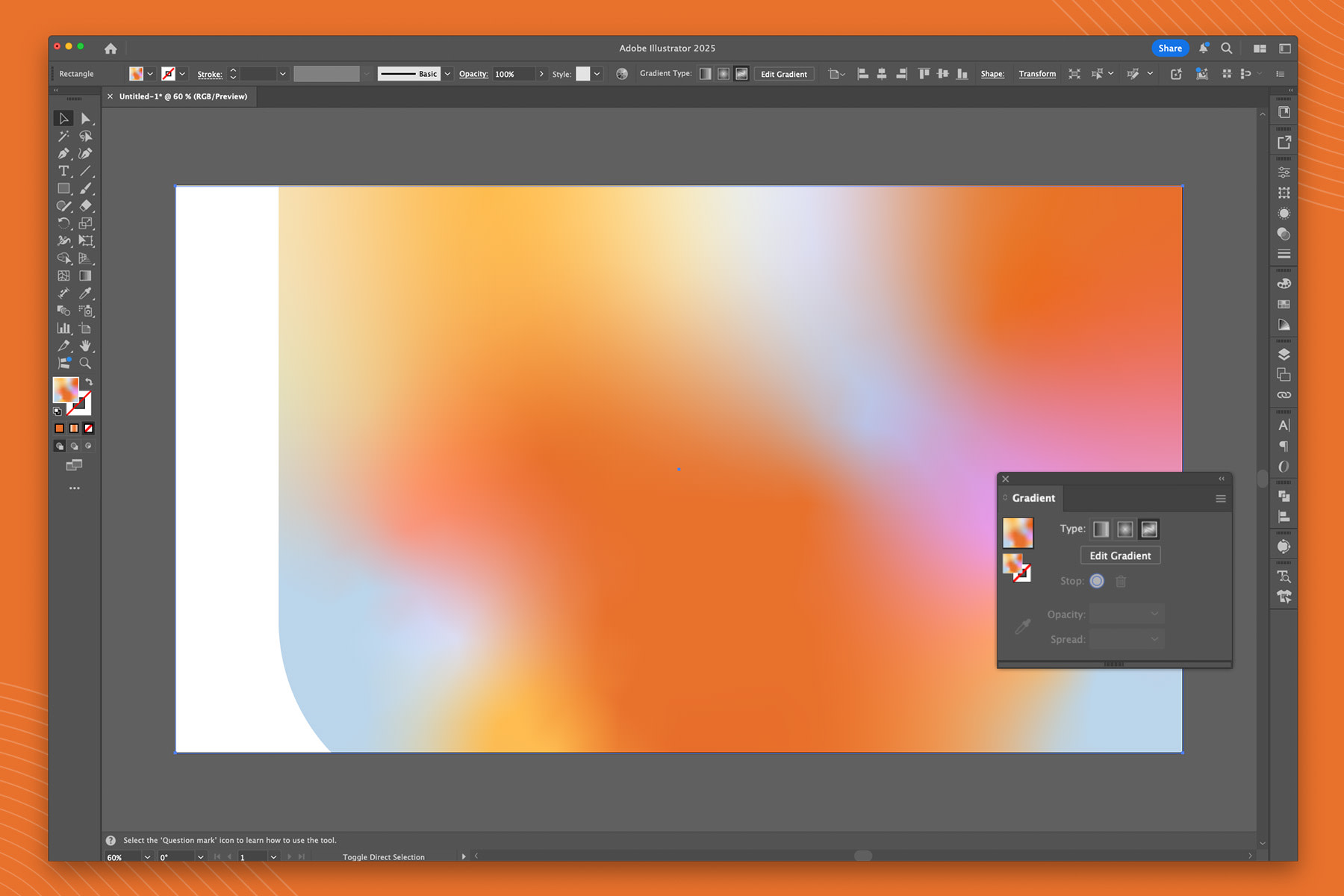Click the Share button

[1170, 48]
